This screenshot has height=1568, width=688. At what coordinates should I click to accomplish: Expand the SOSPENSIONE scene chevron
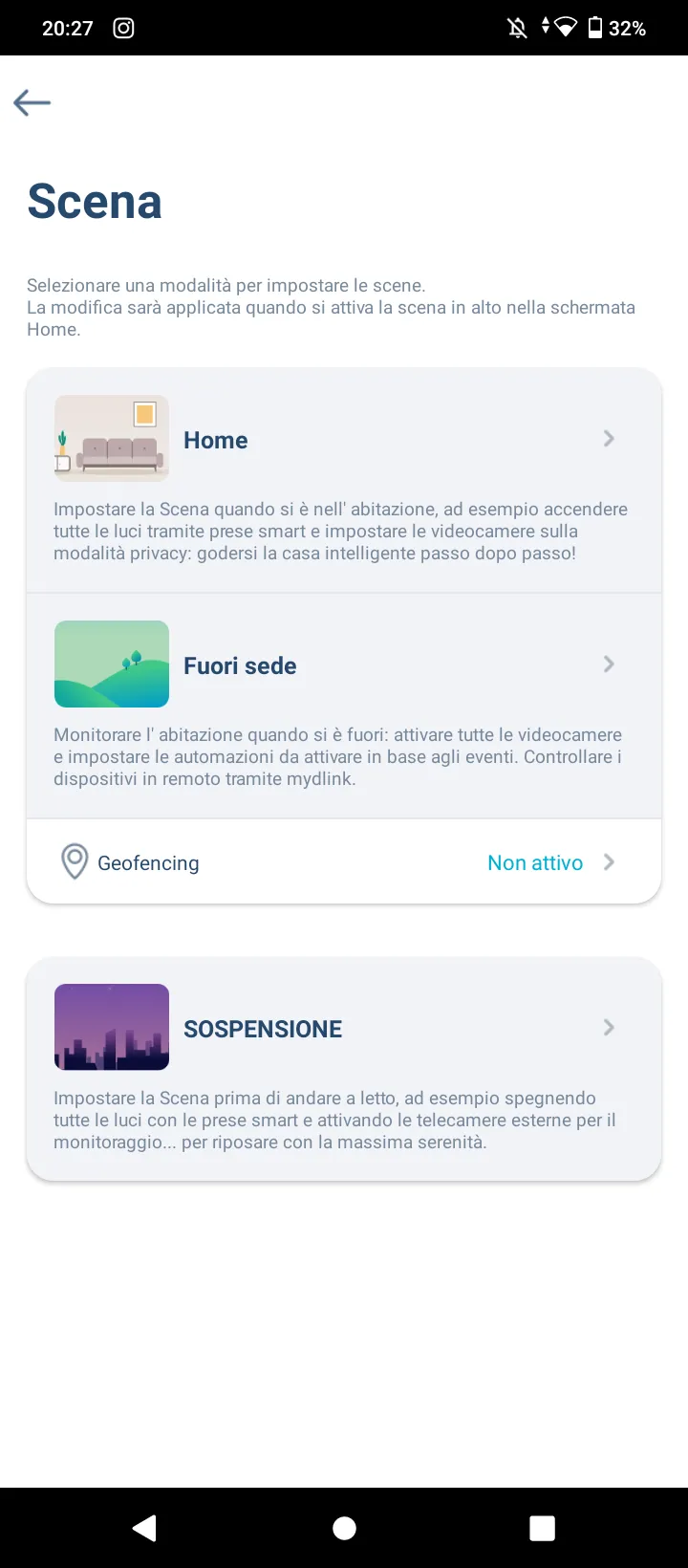click(x=609, y=1028)
